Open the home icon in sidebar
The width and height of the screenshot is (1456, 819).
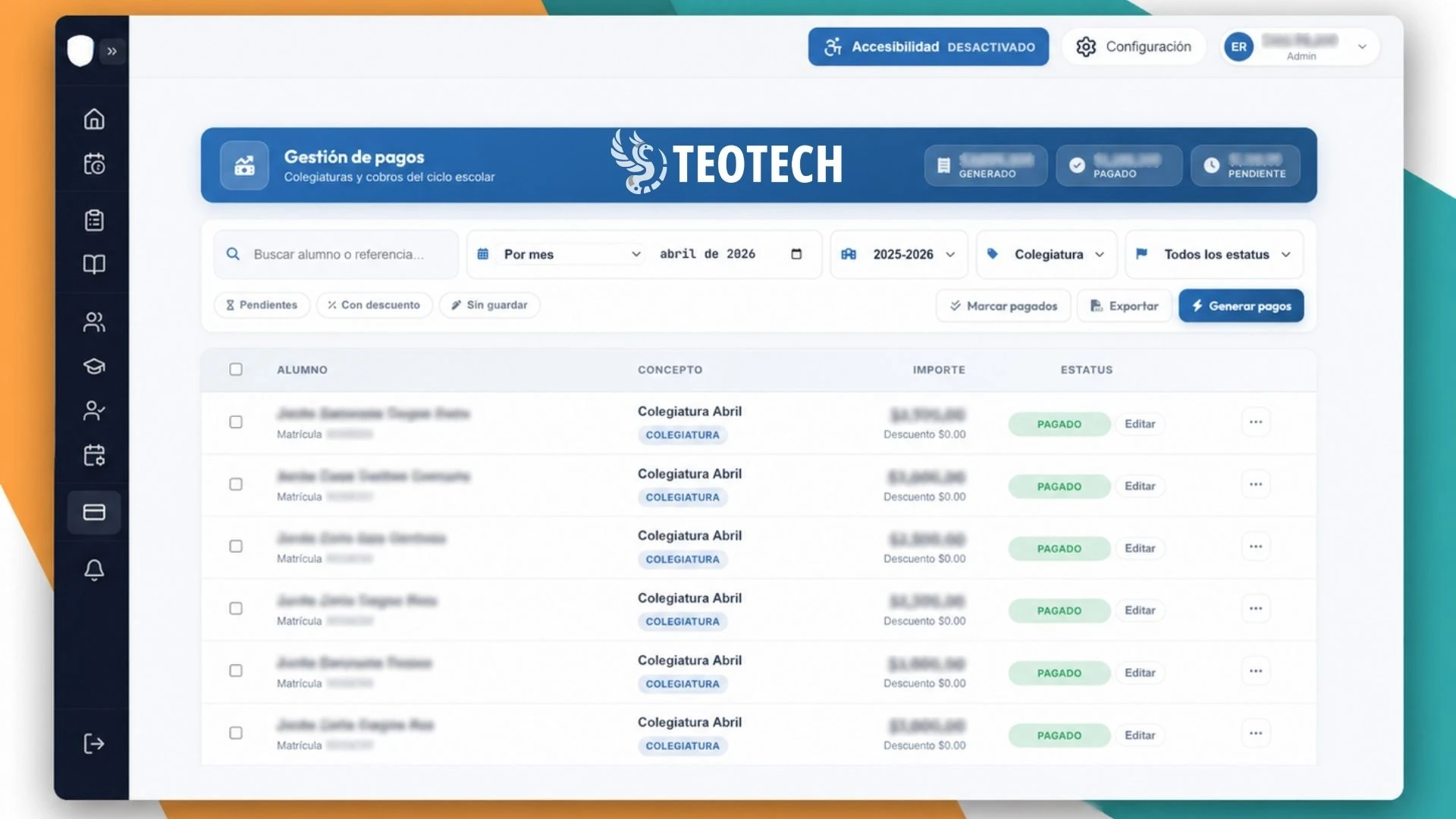pos(94,119)
